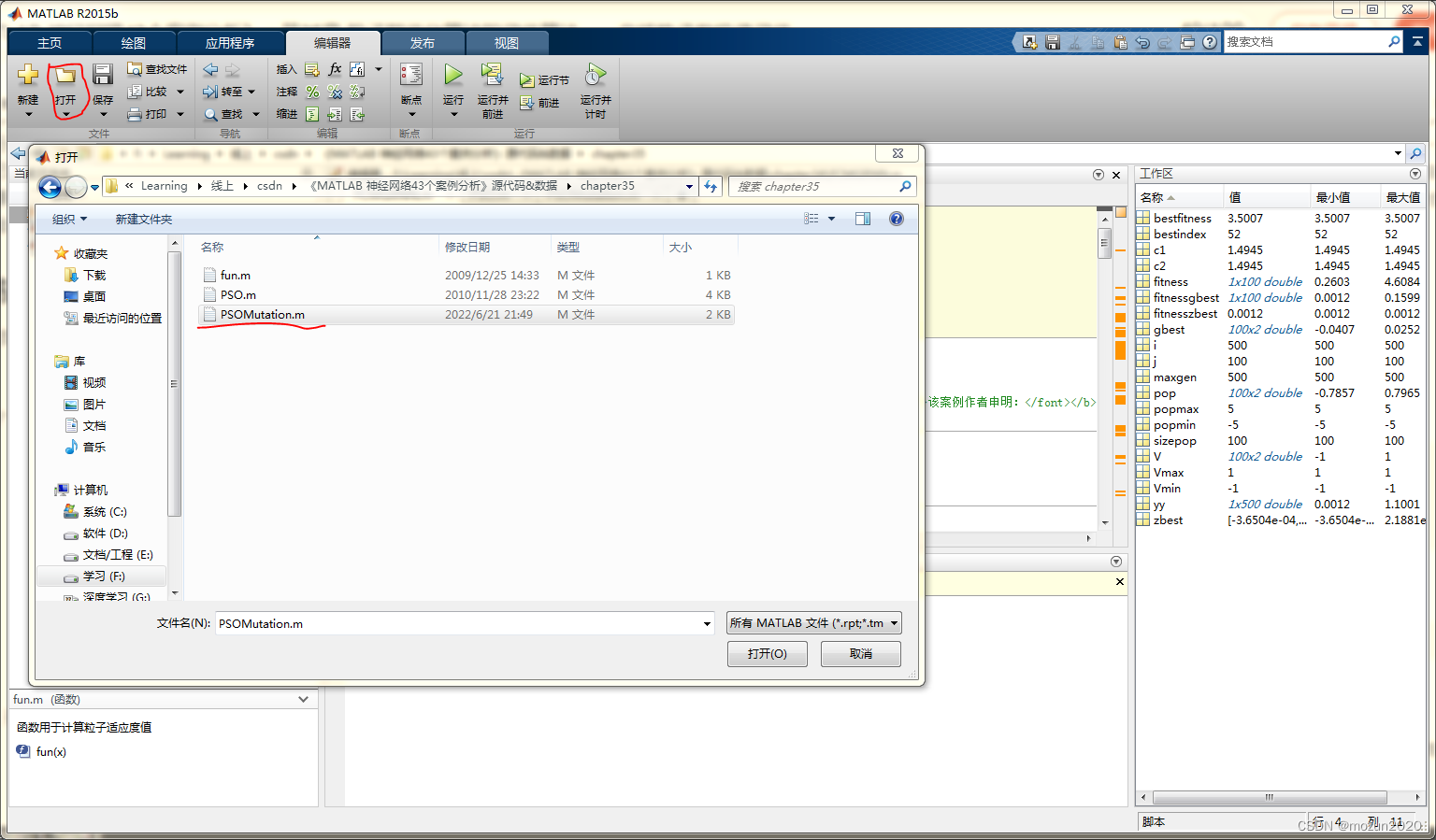Click 软件 (D:) drive in sidebar
1436x840 pixels.
(x=95, y=534)
